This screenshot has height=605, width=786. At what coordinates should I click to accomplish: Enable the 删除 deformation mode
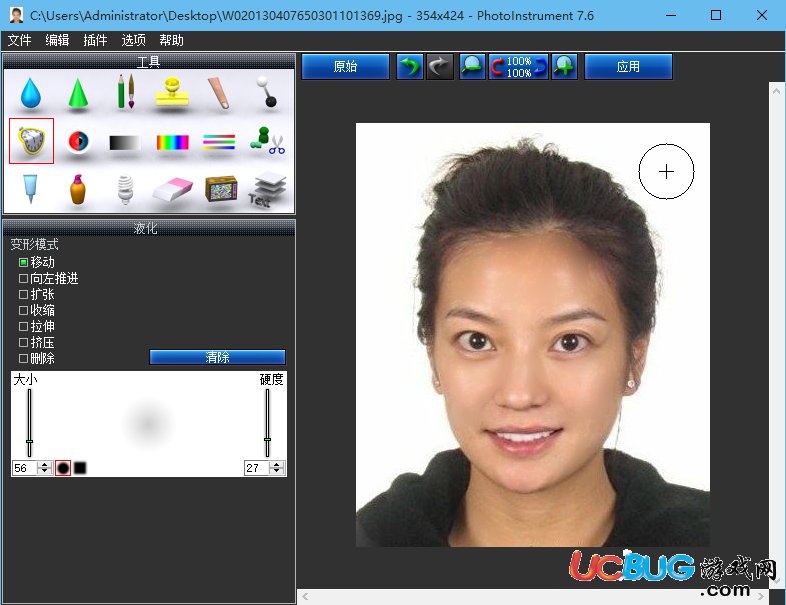pyautogui.click(x=23, y=358)
